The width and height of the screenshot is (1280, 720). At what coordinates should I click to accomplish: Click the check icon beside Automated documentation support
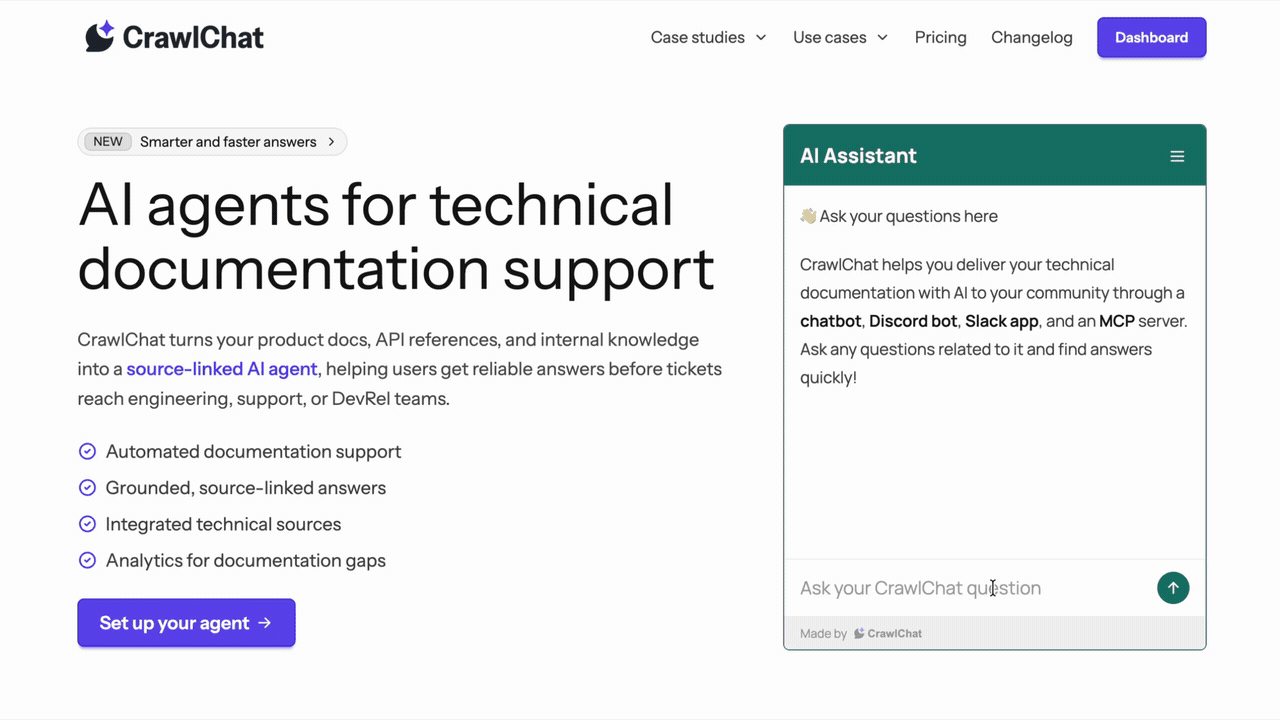(x=87, y=452)
